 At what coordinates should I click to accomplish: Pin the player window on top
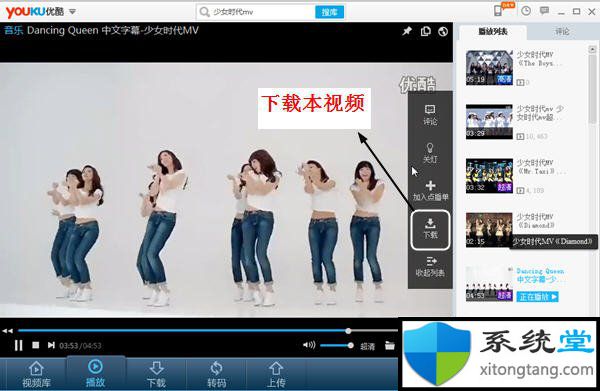(x=407, y=31)
